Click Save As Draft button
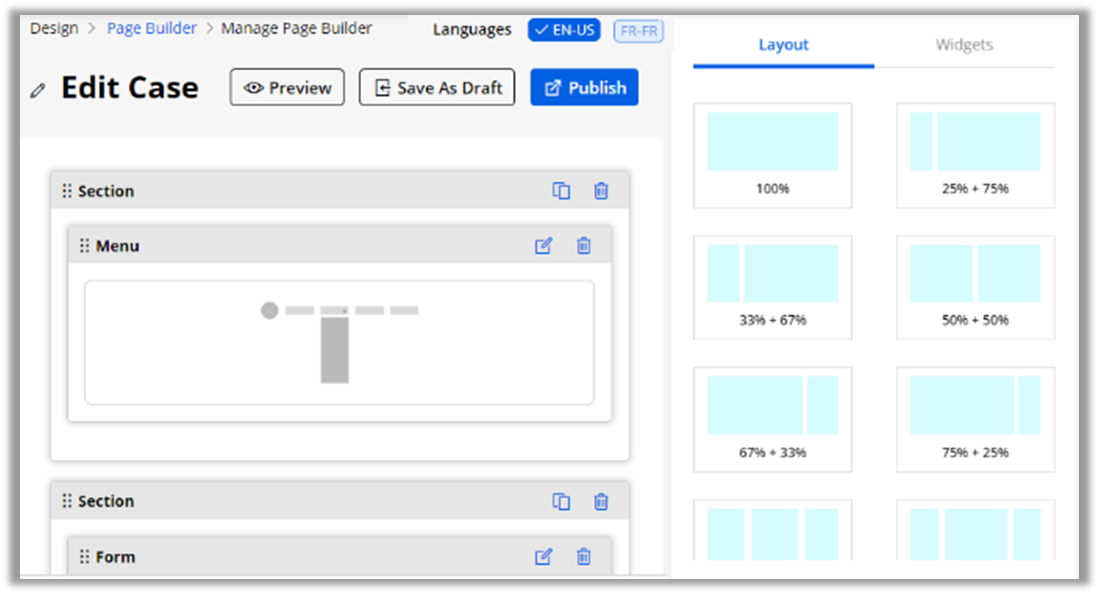Image resolution: width=1100 pixels, height=594 pixels. (x=437, y=88)
